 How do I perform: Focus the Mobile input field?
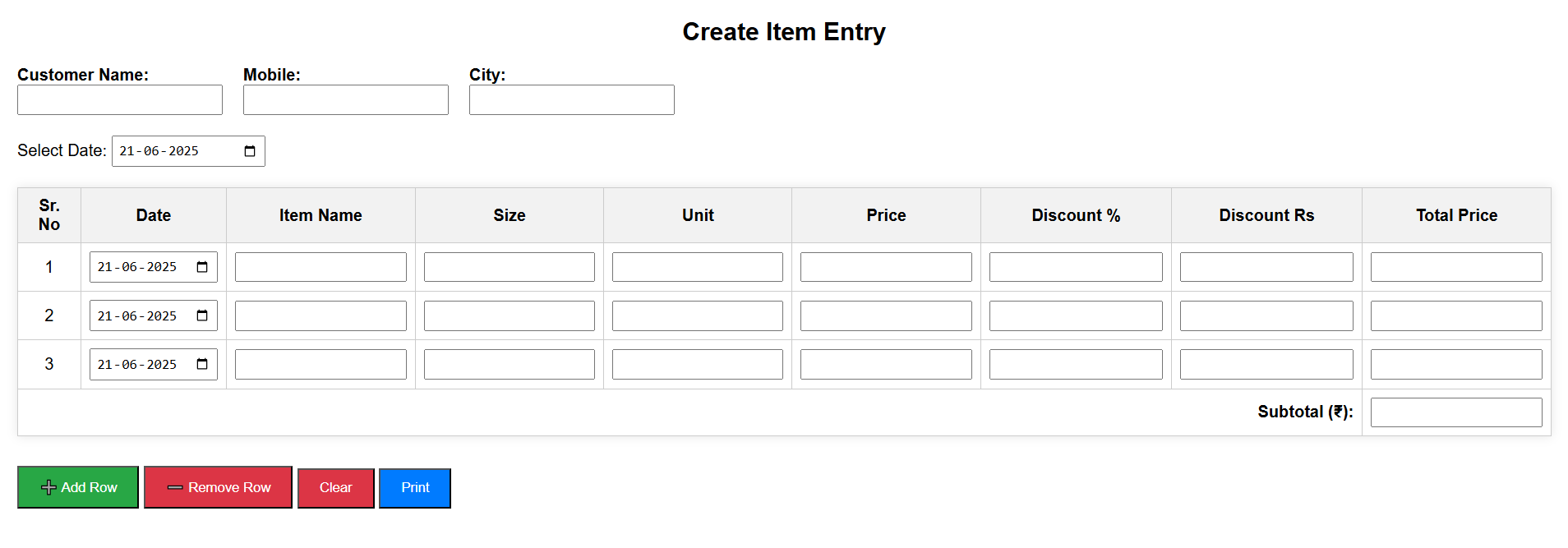346,100
